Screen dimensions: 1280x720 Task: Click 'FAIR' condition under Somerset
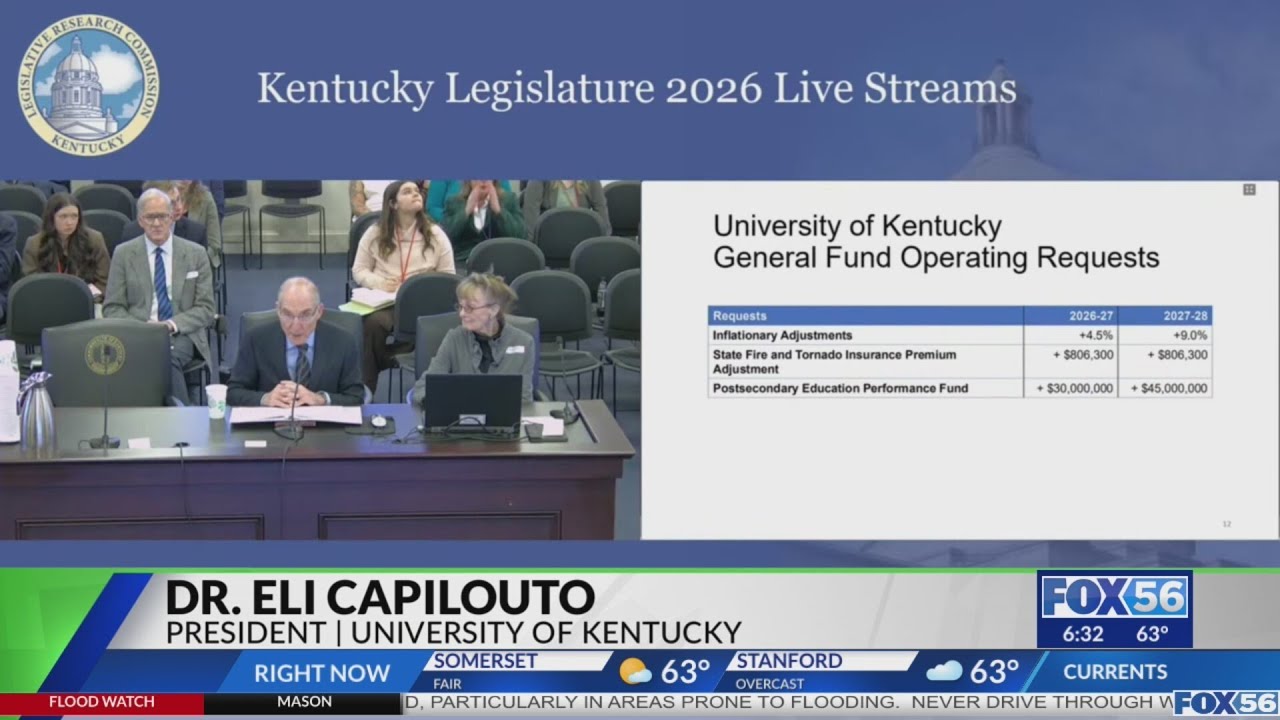click(447, 684)
